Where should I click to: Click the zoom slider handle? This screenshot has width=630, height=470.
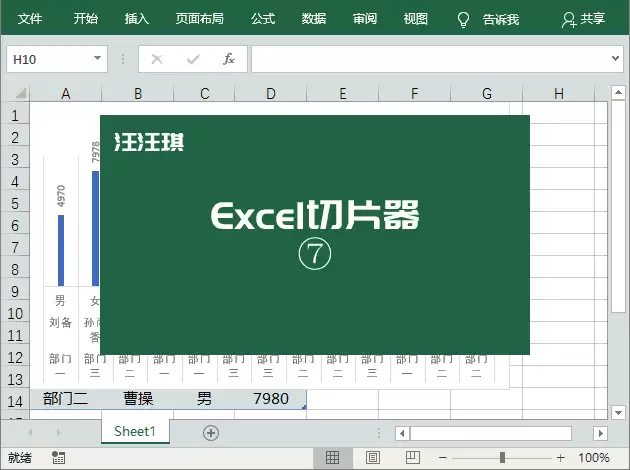coord(502,458)
